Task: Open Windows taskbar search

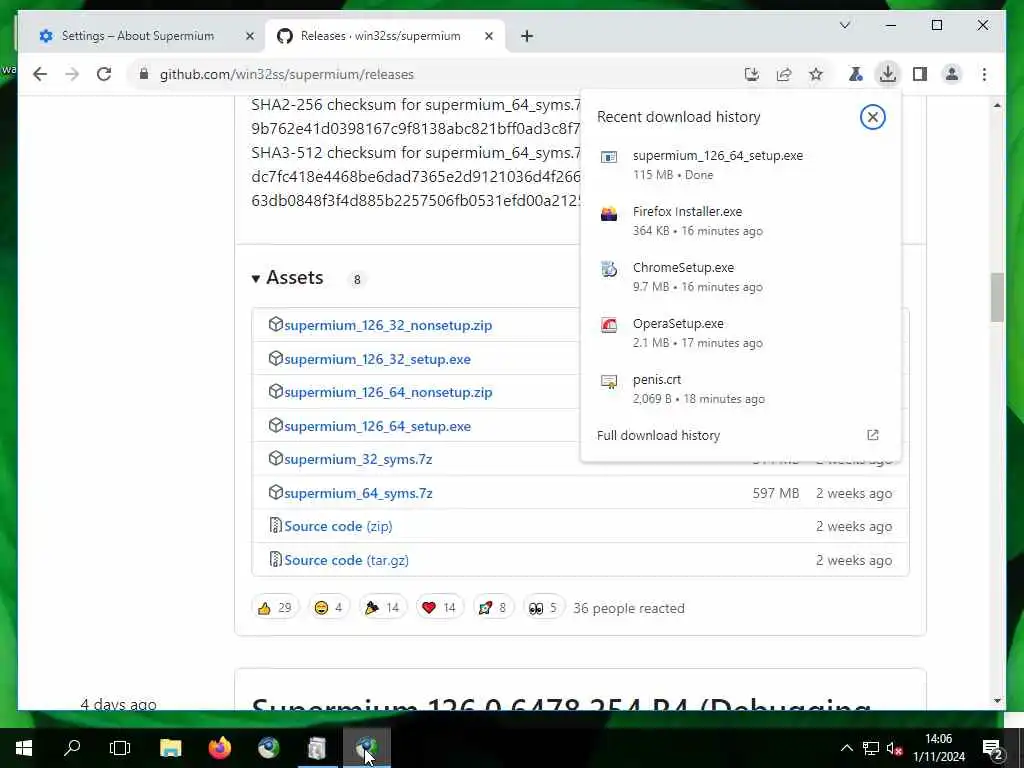Action: coord(72,748)
